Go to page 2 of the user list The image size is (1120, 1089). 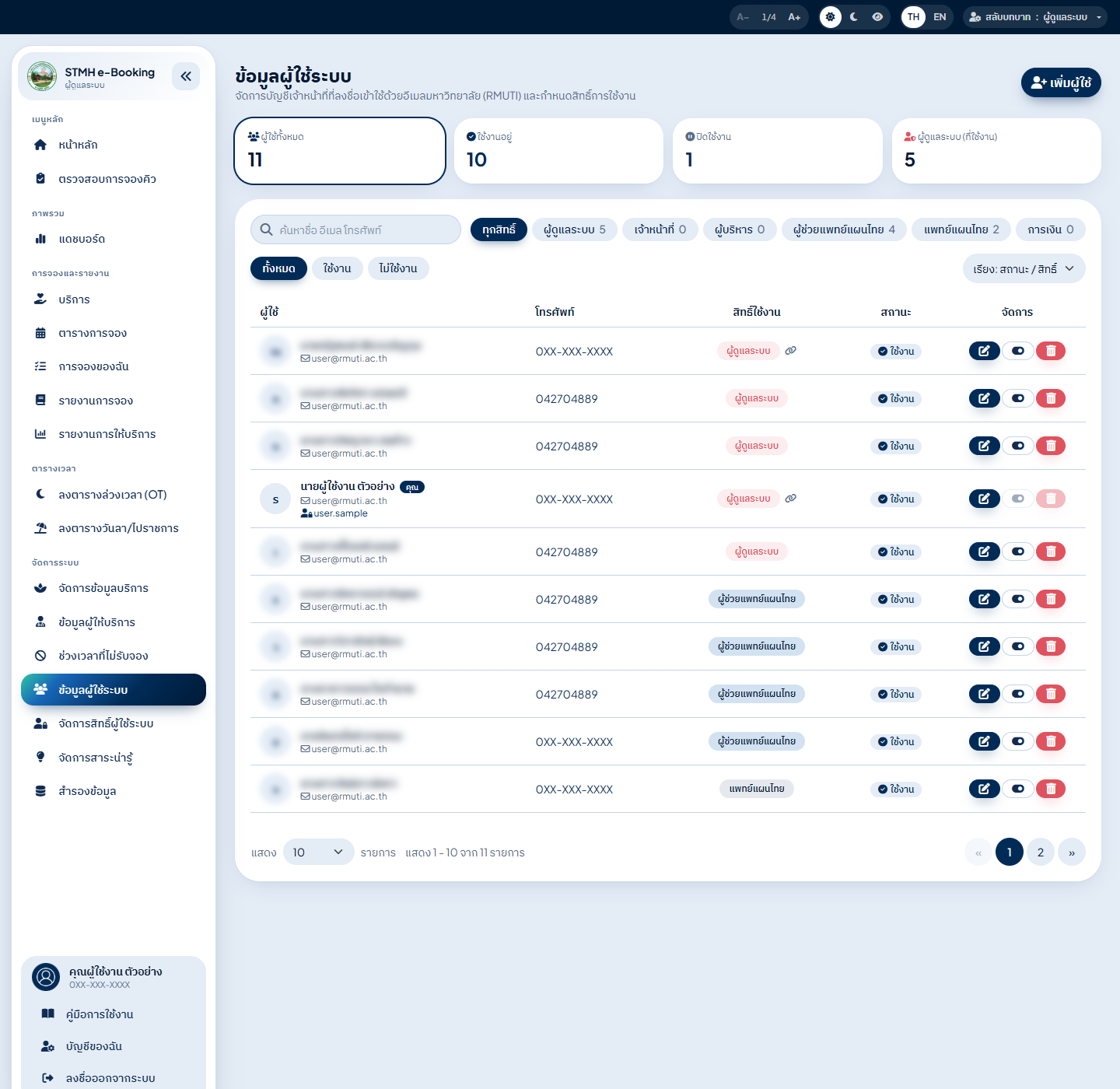click(x=1041, y=853)
